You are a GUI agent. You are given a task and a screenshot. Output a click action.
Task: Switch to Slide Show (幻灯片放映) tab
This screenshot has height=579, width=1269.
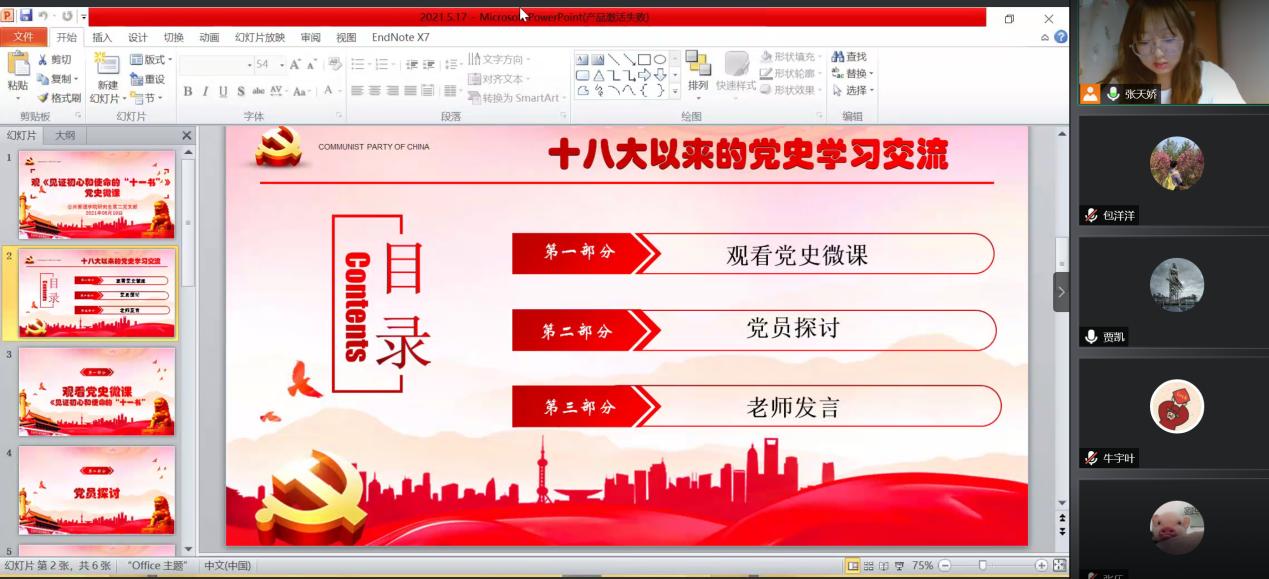[260, 37]
